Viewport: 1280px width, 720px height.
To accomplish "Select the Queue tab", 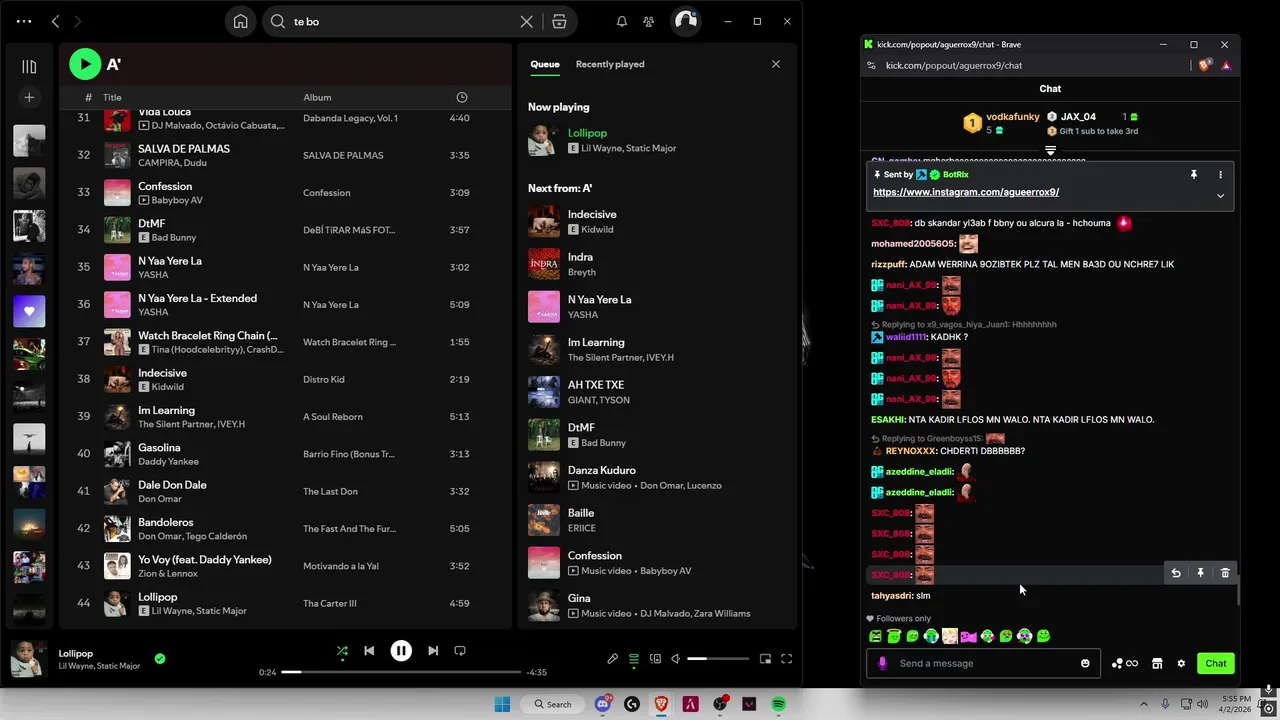I will pyautogui.click(x=545, y=64).
